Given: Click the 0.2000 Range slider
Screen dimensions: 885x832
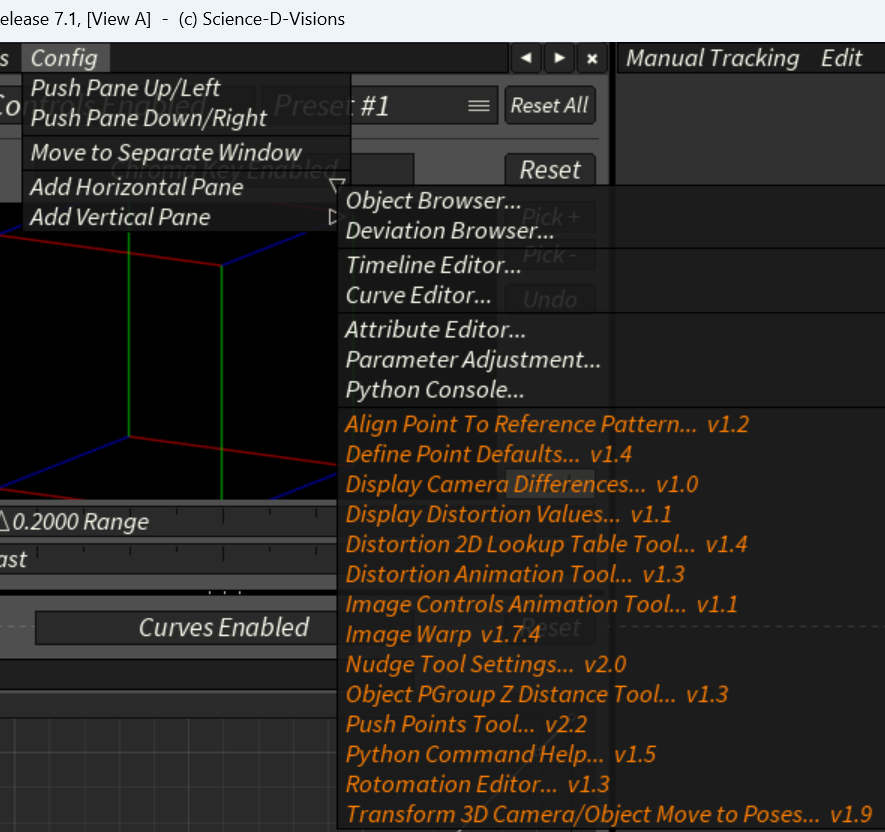Looking at the screenshot, I should tap(168, 522).
